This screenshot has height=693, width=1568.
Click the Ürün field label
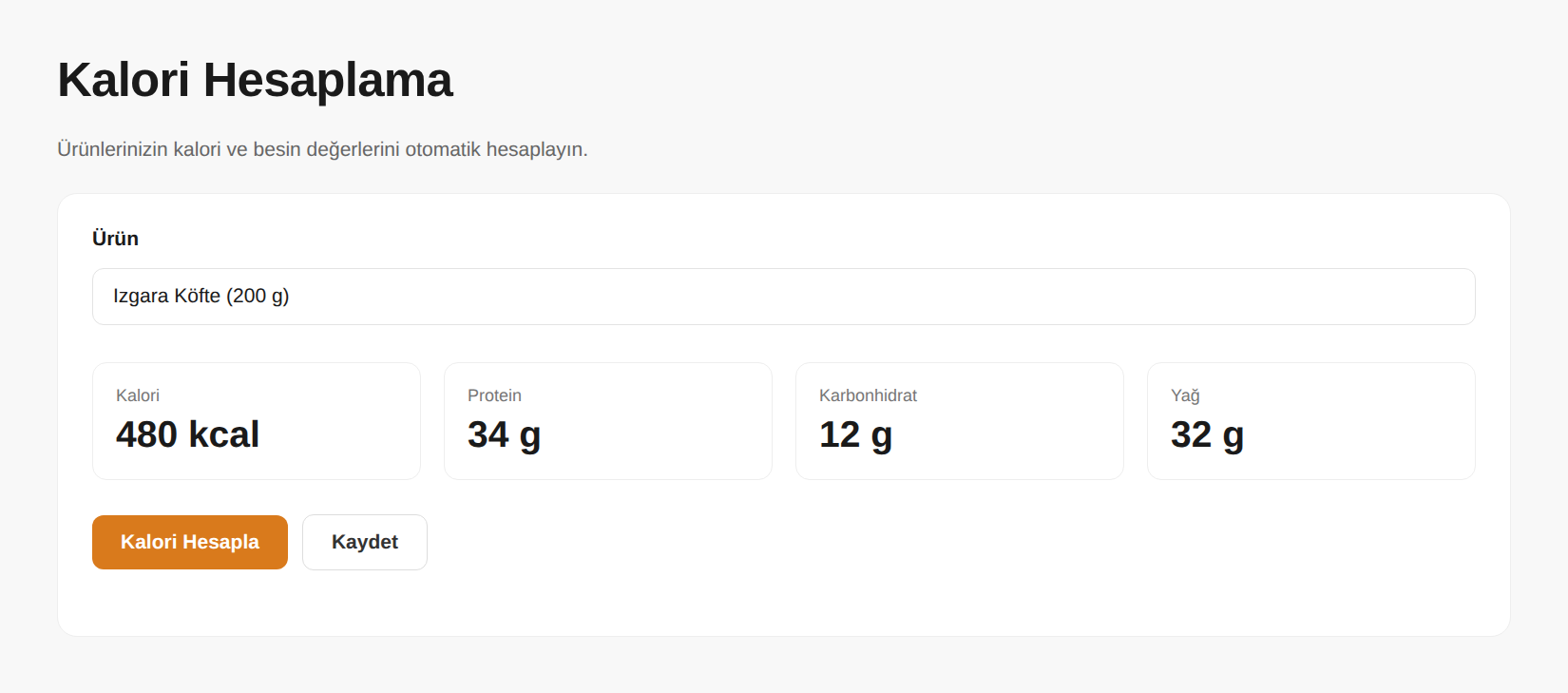(115, 239)
